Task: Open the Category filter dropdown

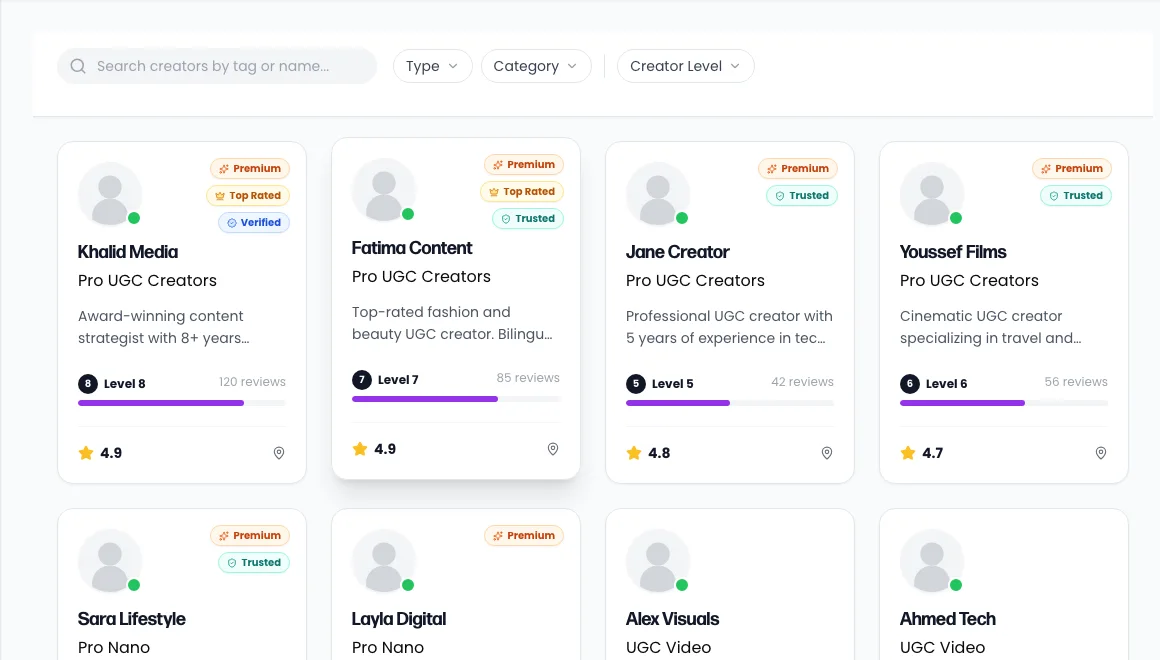Action: (536, 66)
